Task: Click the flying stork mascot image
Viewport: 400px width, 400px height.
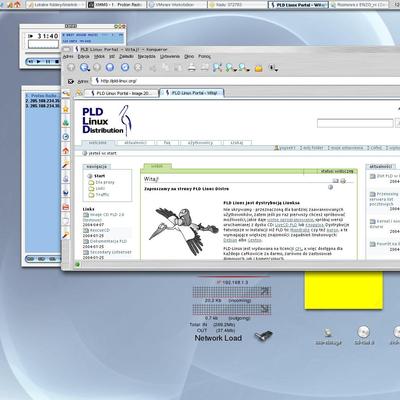Action: pos(183,231)
